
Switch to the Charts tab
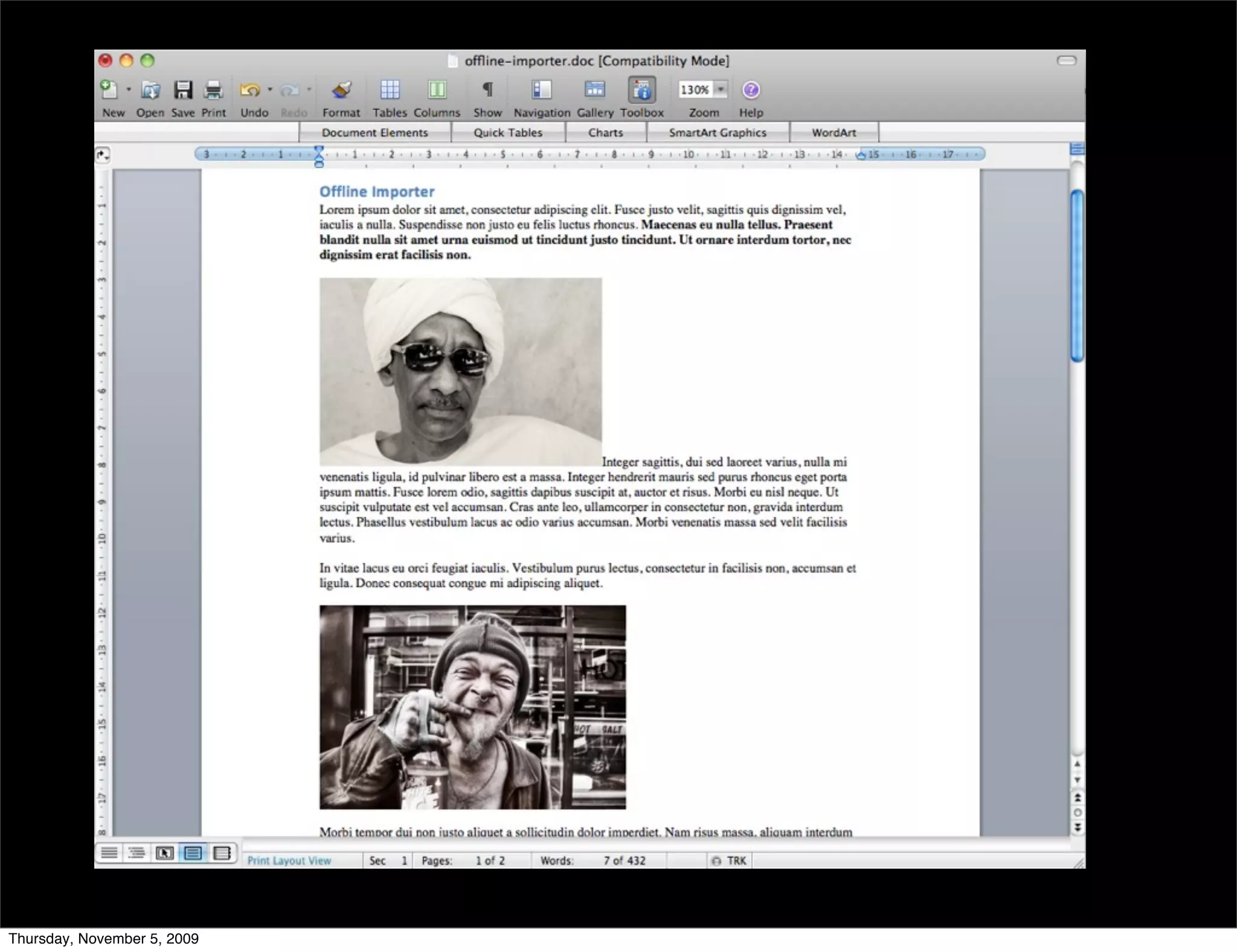[x=605, y=132]
